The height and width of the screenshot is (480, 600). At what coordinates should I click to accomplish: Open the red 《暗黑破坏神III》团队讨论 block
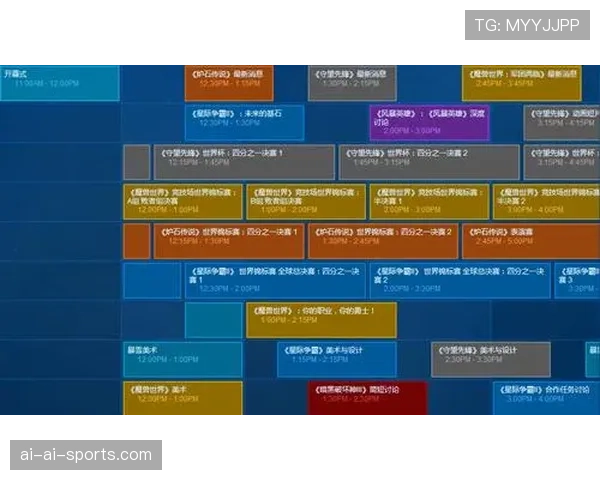[x=368, y=398]
